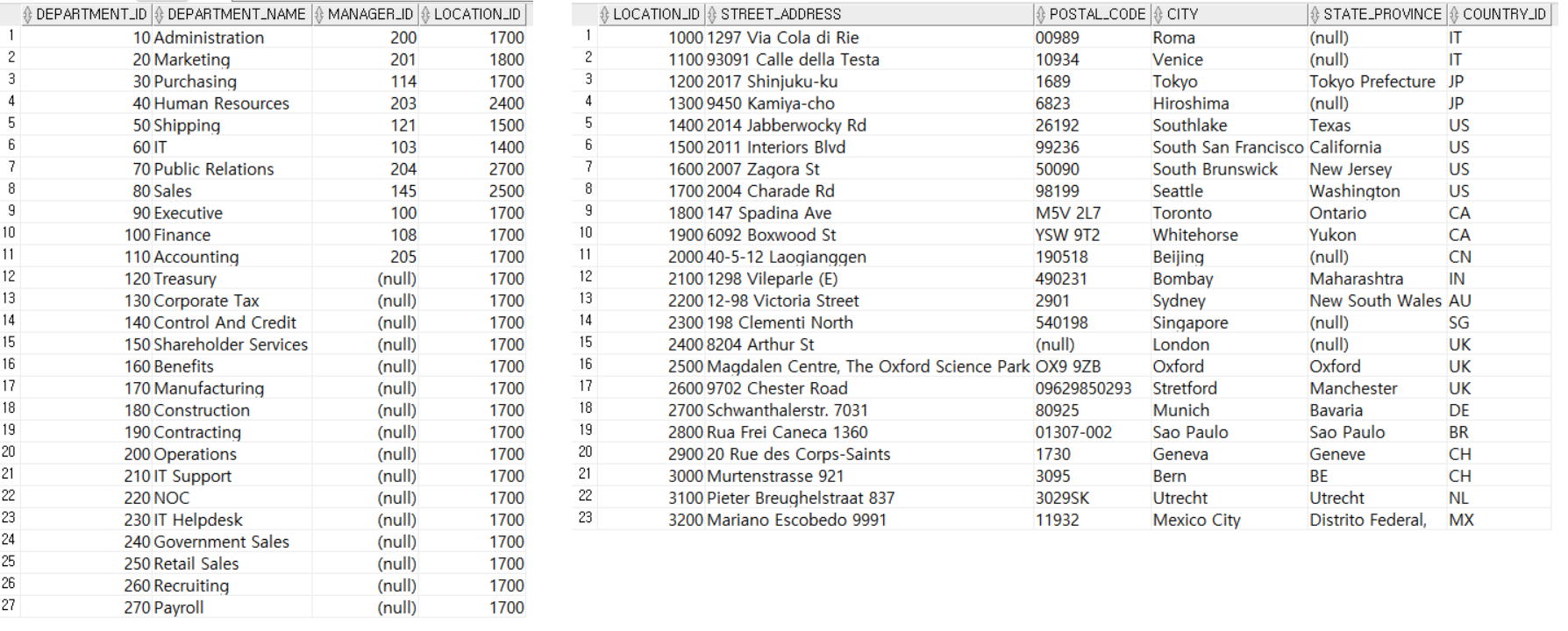The width and height of the screenshot is (1568, 631).
Task: Select the LOCATION_ID column header in locations table
Action: pos(652,14)
